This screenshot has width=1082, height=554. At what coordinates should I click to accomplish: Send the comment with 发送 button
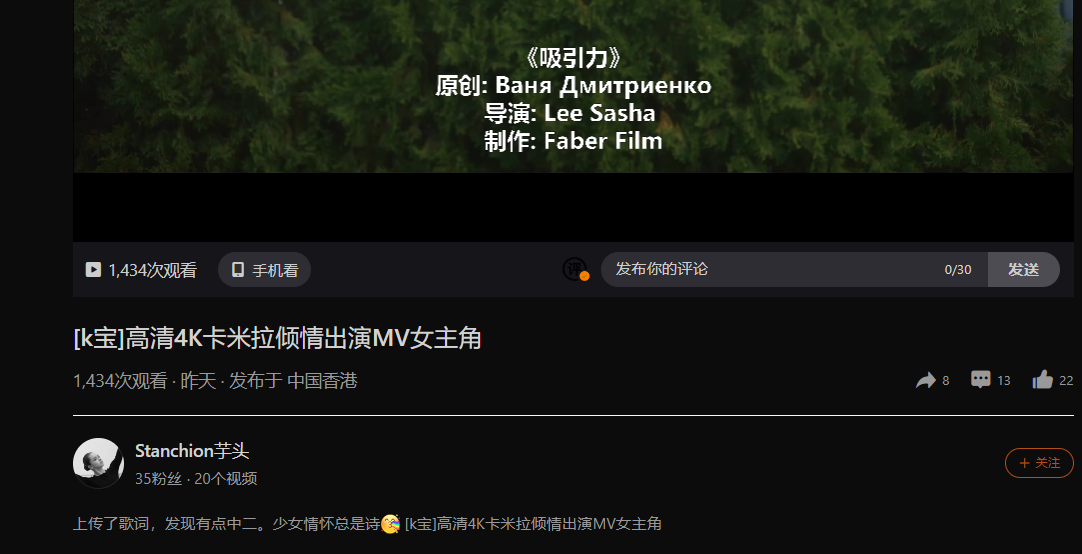1023,270
